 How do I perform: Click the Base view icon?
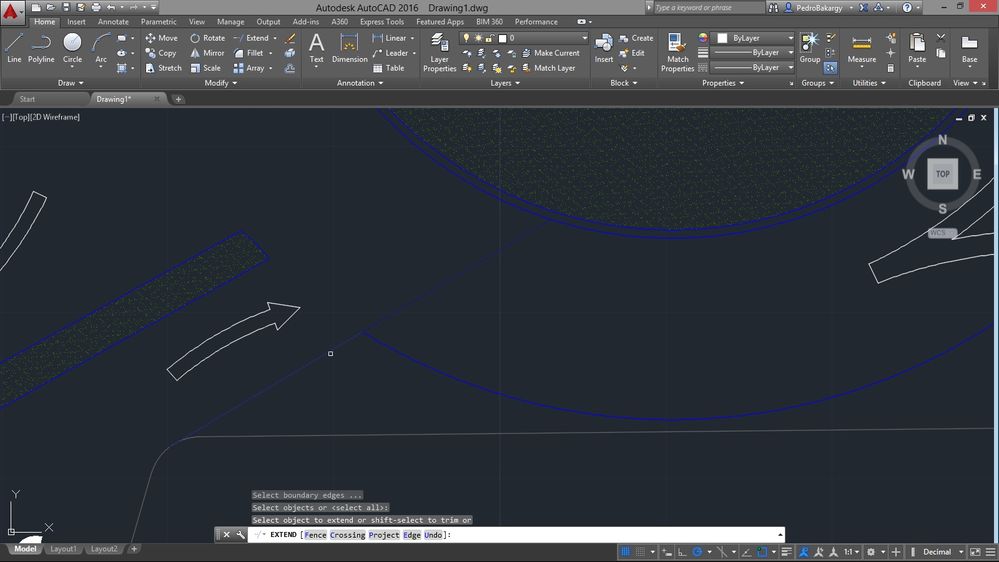969,48
